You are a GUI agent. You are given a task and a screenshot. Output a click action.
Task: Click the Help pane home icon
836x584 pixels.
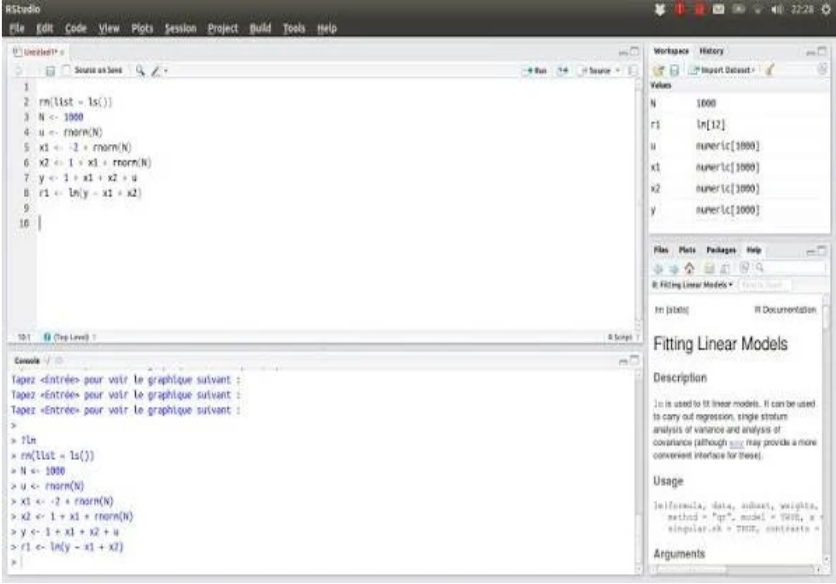coord(689,268)
